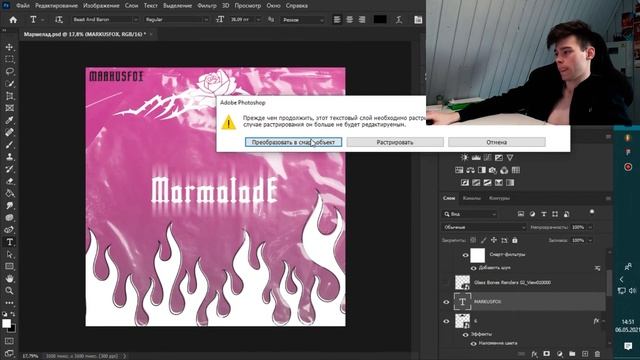Hide layer 6 with eye icon

pyautogui.click(x=446, y=321)
